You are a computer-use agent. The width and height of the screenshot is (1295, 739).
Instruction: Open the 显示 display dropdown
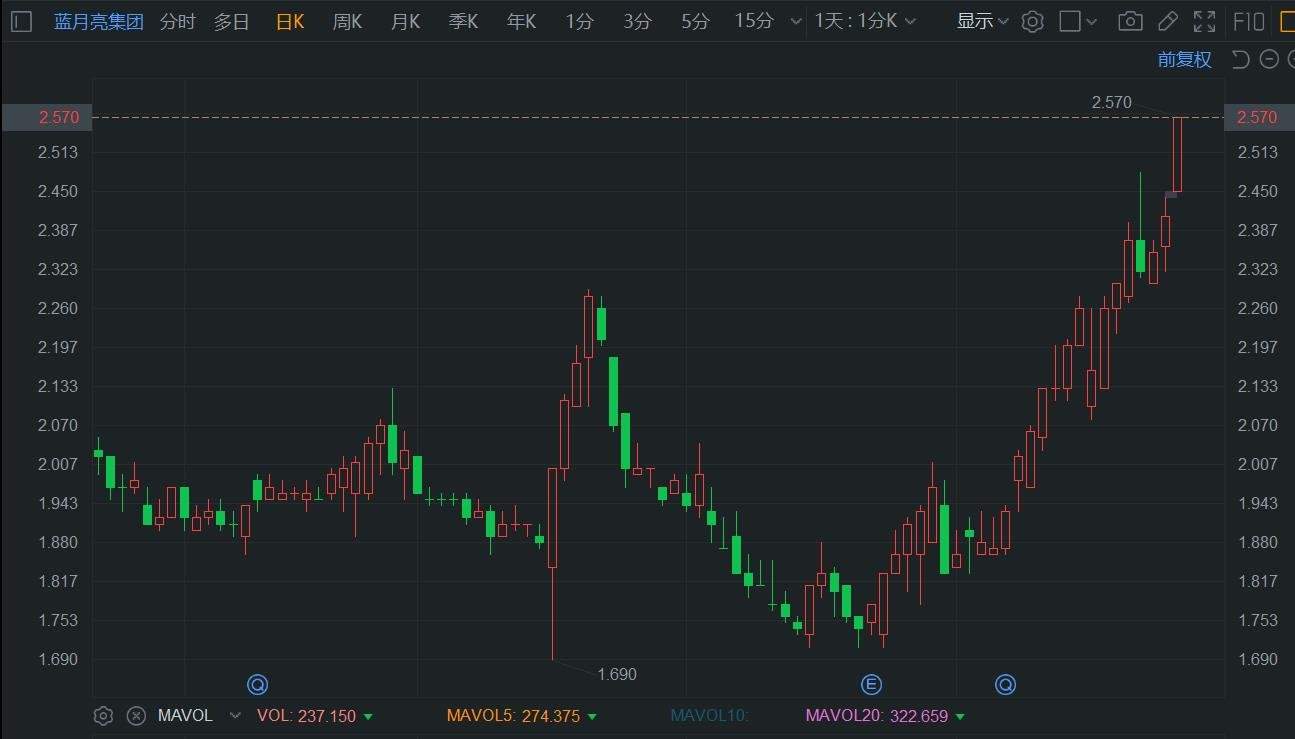983,21
